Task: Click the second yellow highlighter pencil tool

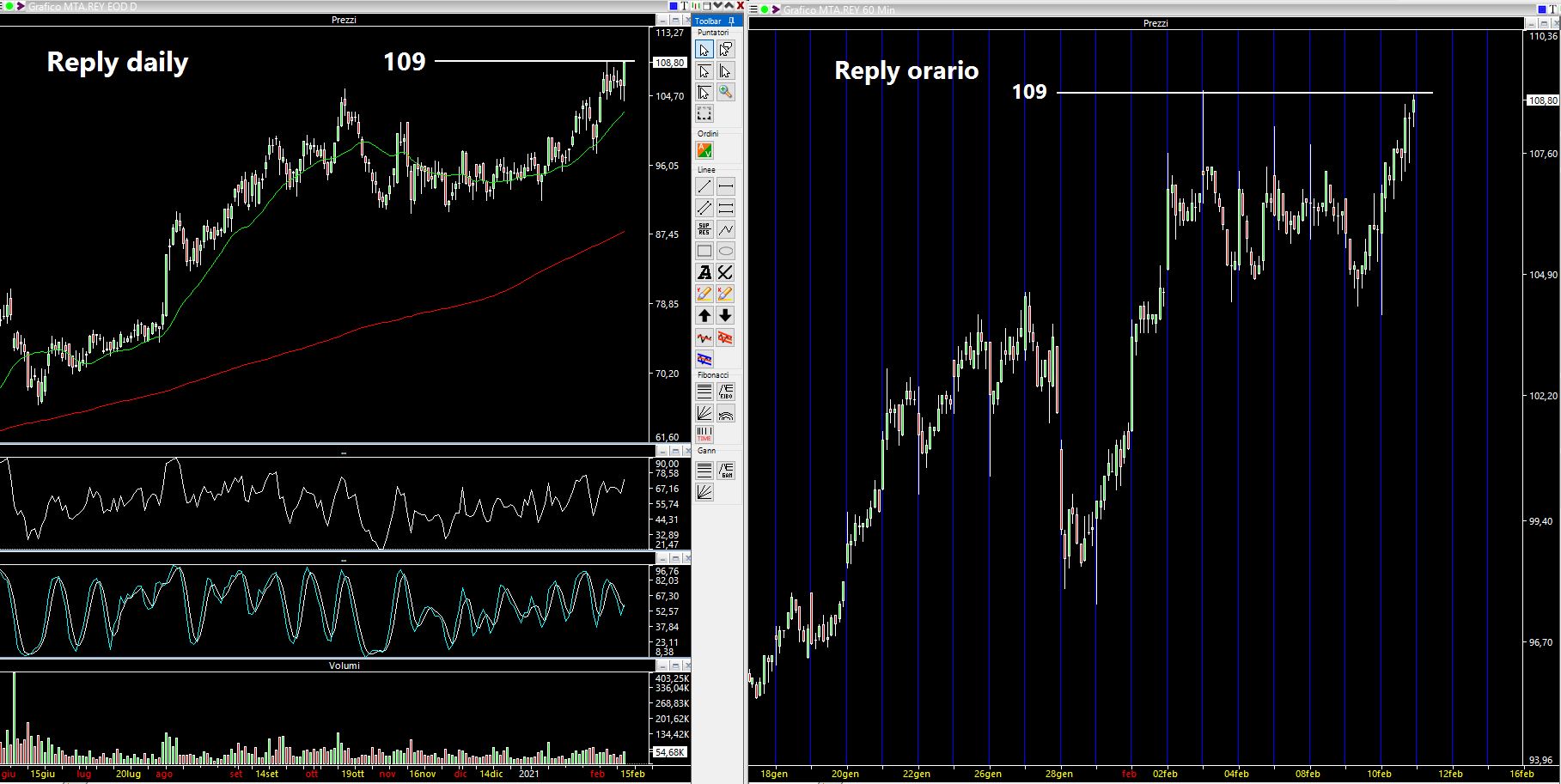Action: point(726,294)
